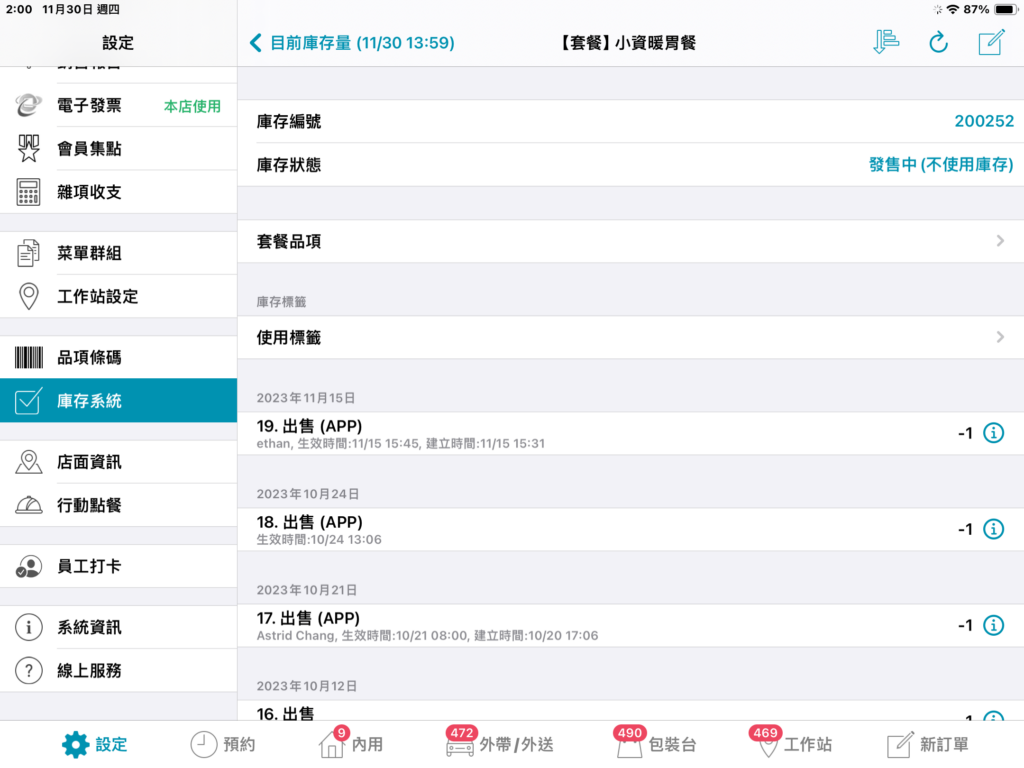Open 品項條碼 settings
1024x768 pixels.
click(118, 357)
